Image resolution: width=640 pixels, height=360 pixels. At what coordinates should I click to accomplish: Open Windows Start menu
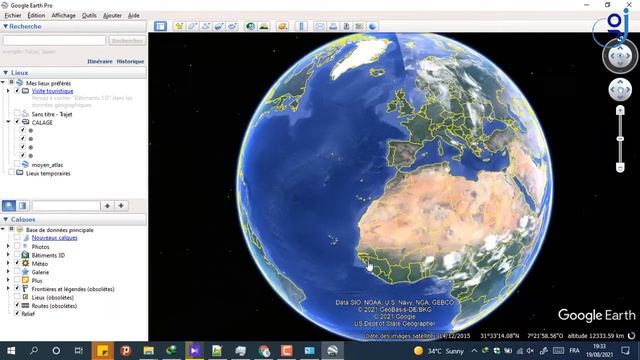(11, 351)
